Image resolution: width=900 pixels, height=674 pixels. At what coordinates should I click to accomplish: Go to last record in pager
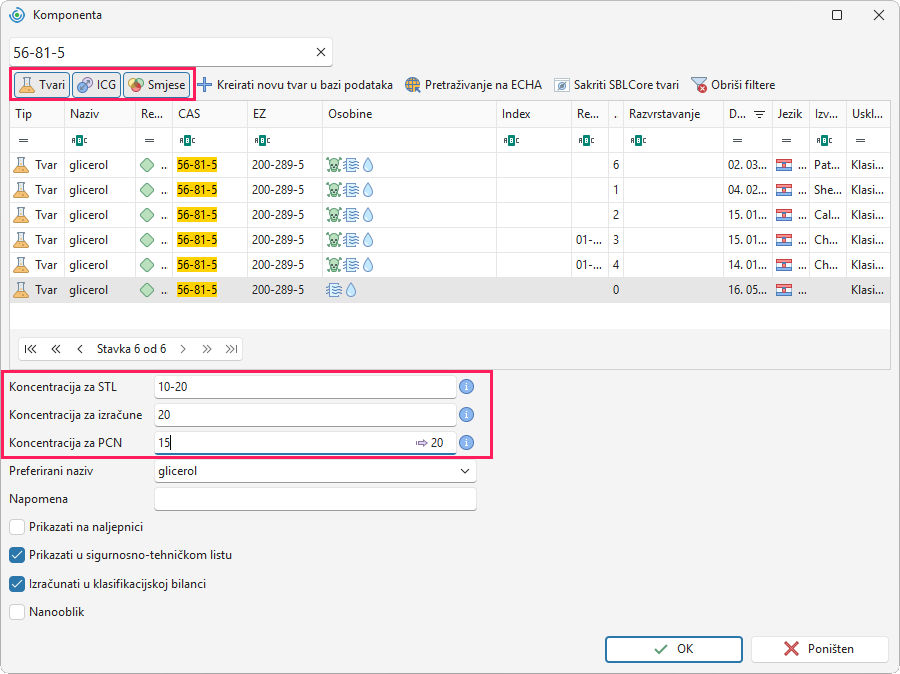point(231,349)
